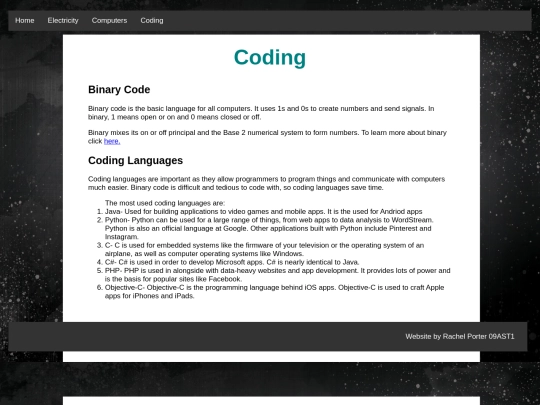Viewport: 540px width, 405px height.
Task: Click list item 3 about C
Action: (264, 249)
